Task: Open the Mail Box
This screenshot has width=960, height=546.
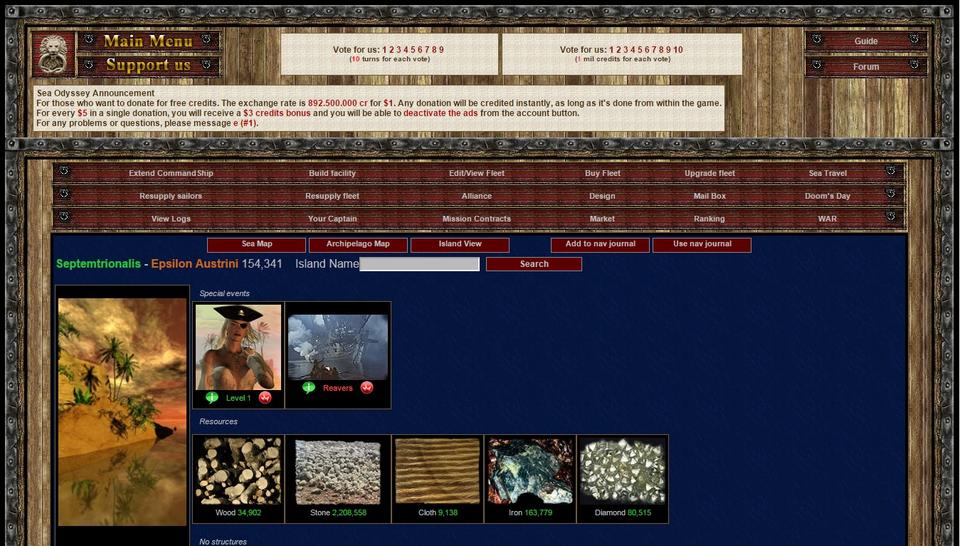Action: [709, 197]
